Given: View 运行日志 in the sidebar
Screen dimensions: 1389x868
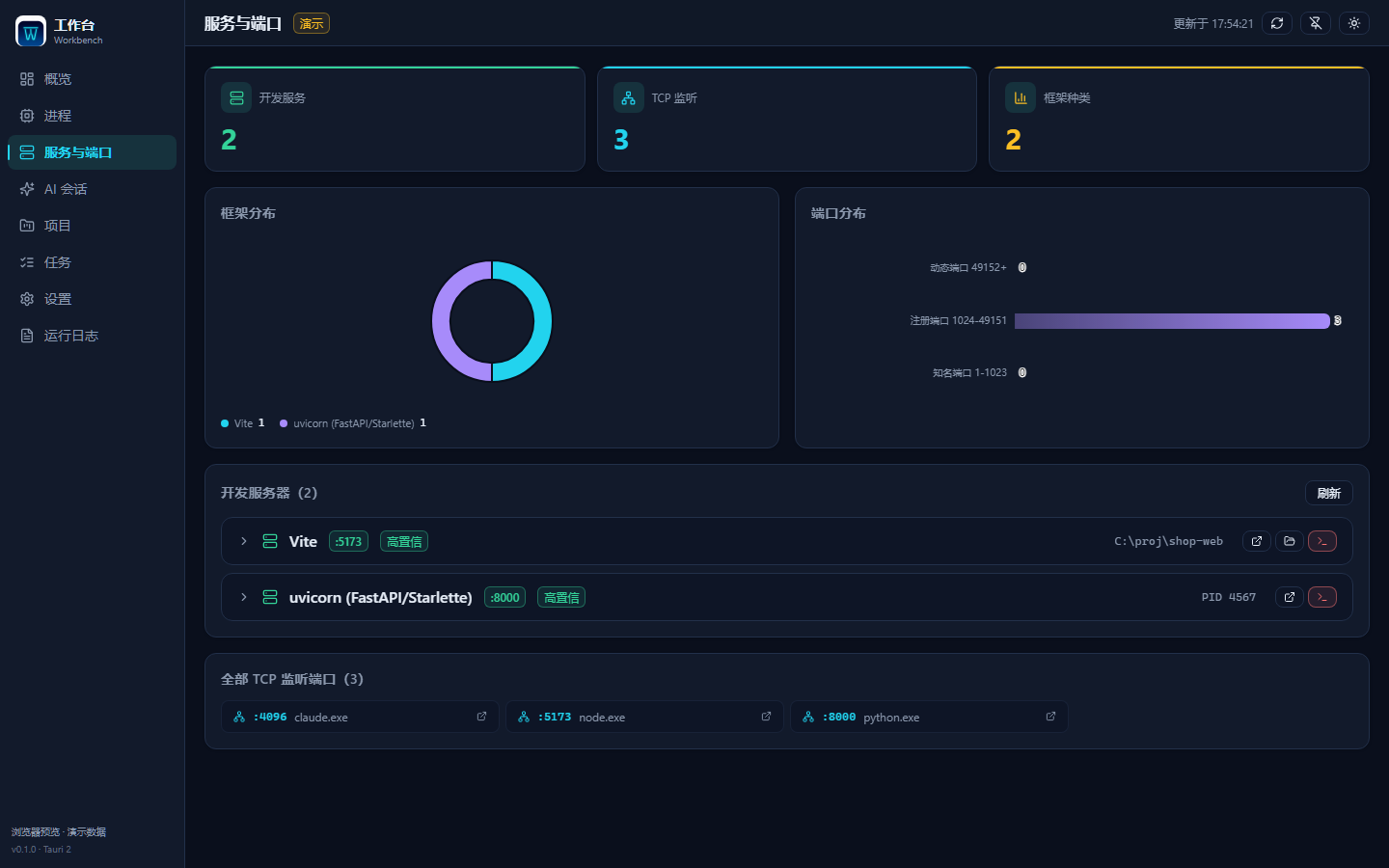Looking at the screenshot, I should tap(92, 336).
